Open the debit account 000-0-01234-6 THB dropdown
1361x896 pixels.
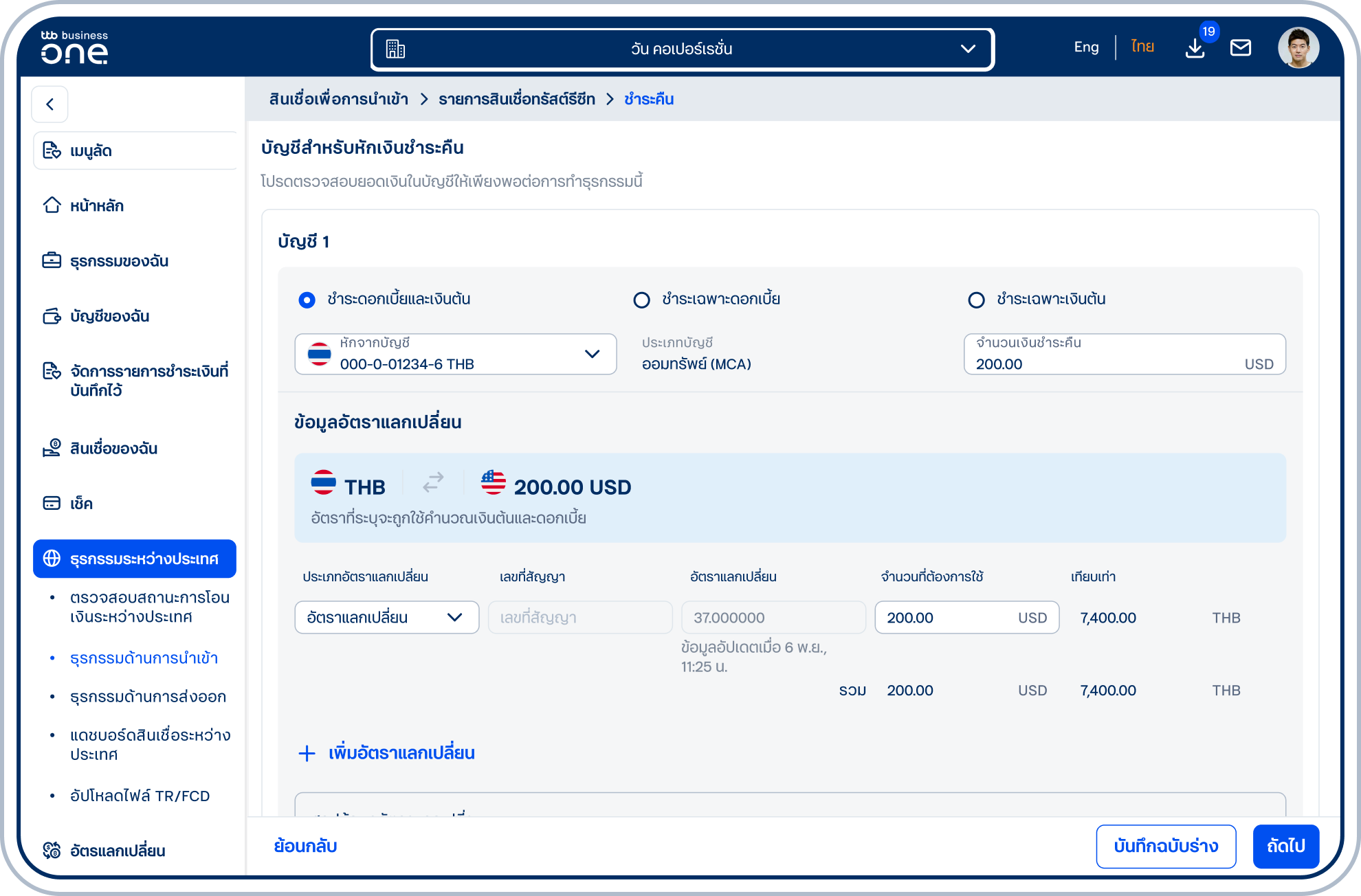point(456,355)
